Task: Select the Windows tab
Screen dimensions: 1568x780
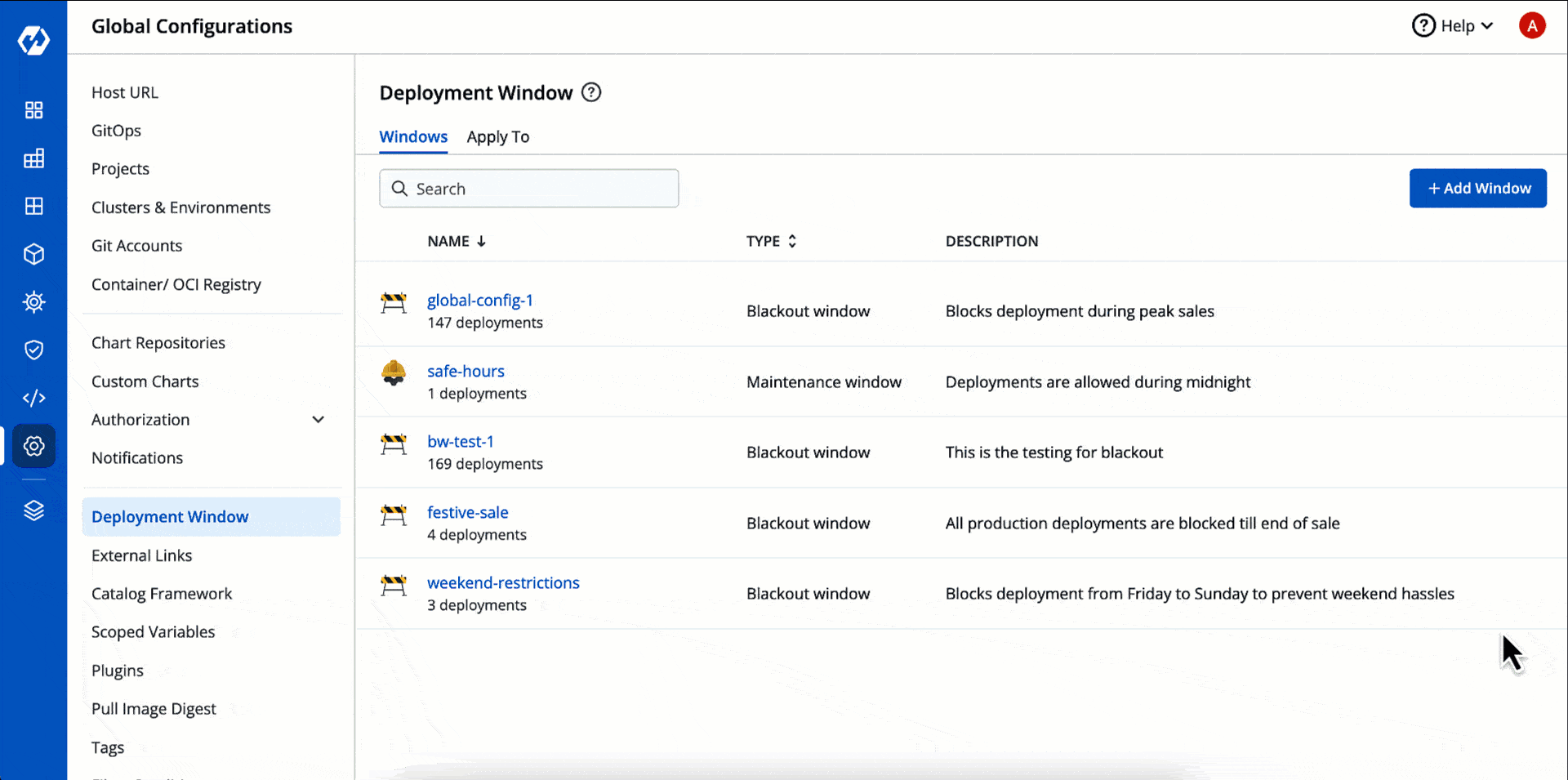Action: point(413,137)
